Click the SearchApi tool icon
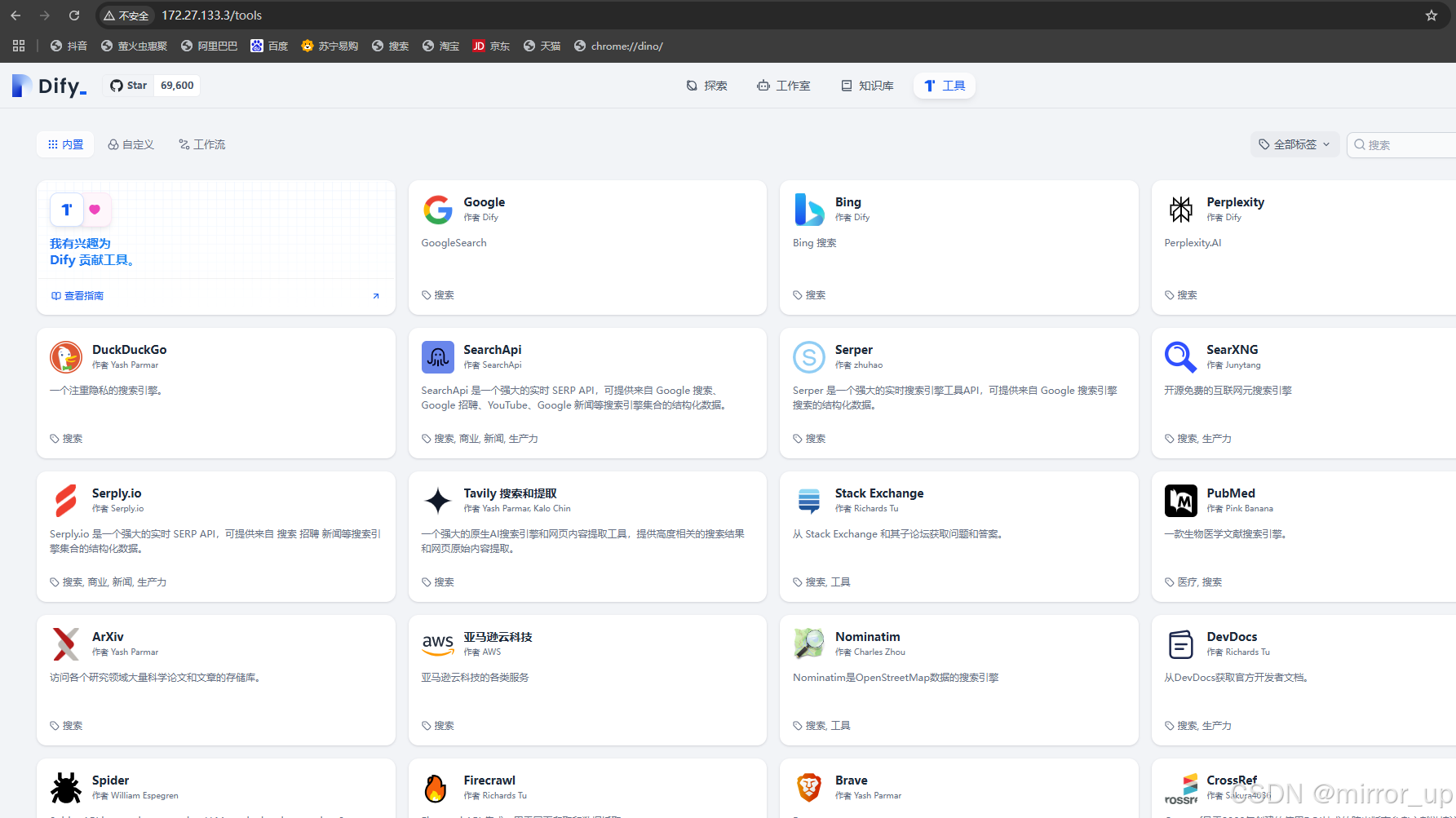This screenshot has width=1456, height=818. [x=438, y=357]
